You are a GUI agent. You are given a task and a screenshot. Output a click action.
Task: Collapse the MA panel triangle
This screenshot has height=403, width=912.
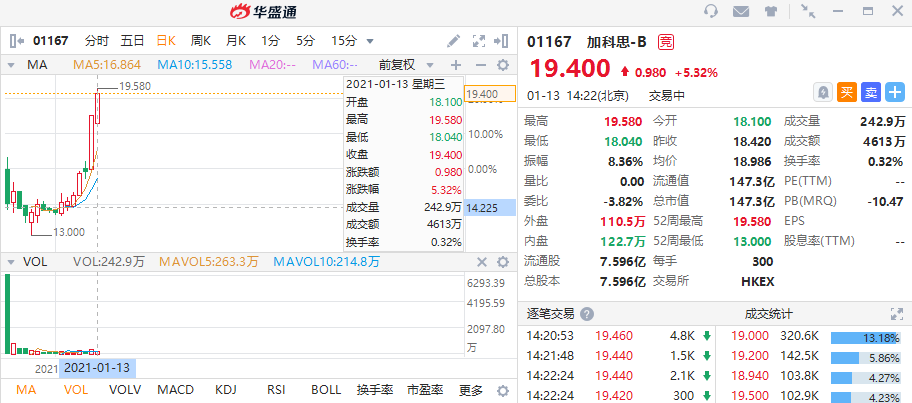11,65
